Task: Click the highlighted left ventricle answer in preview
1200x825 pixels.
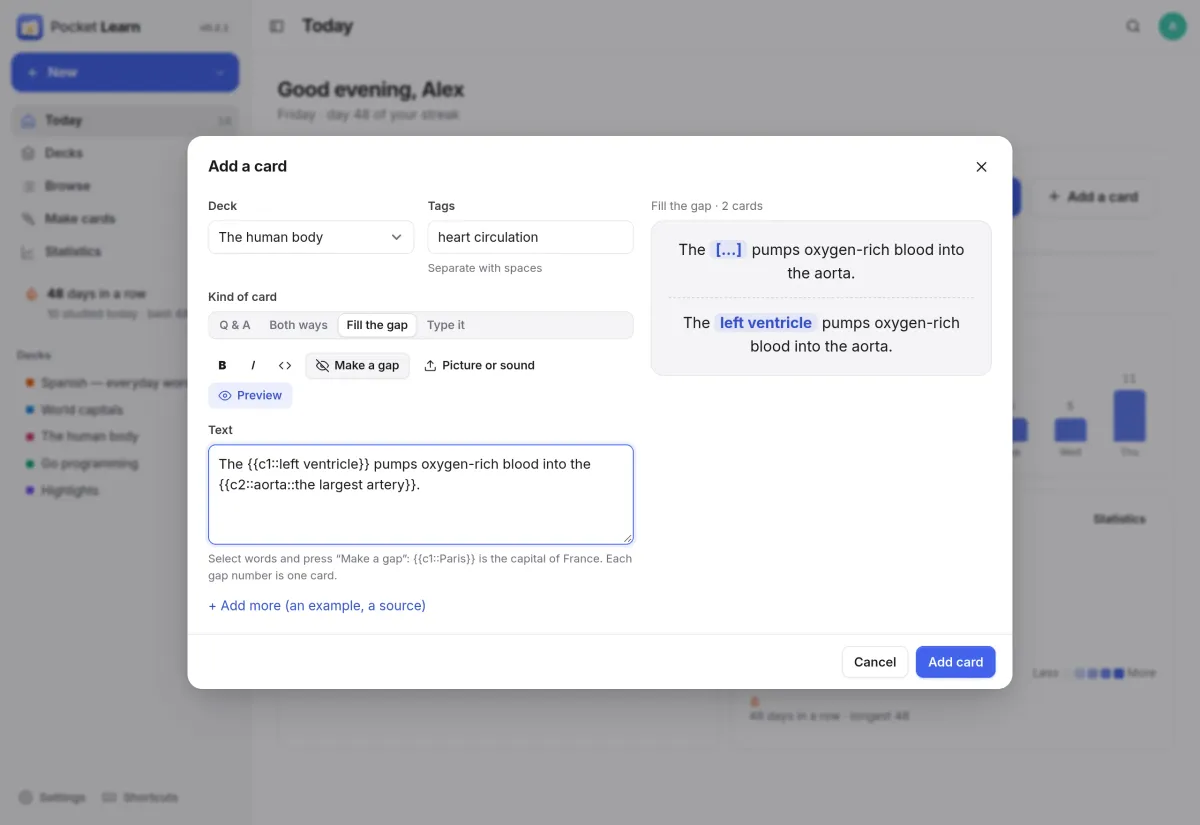Action: pos(766,323)
